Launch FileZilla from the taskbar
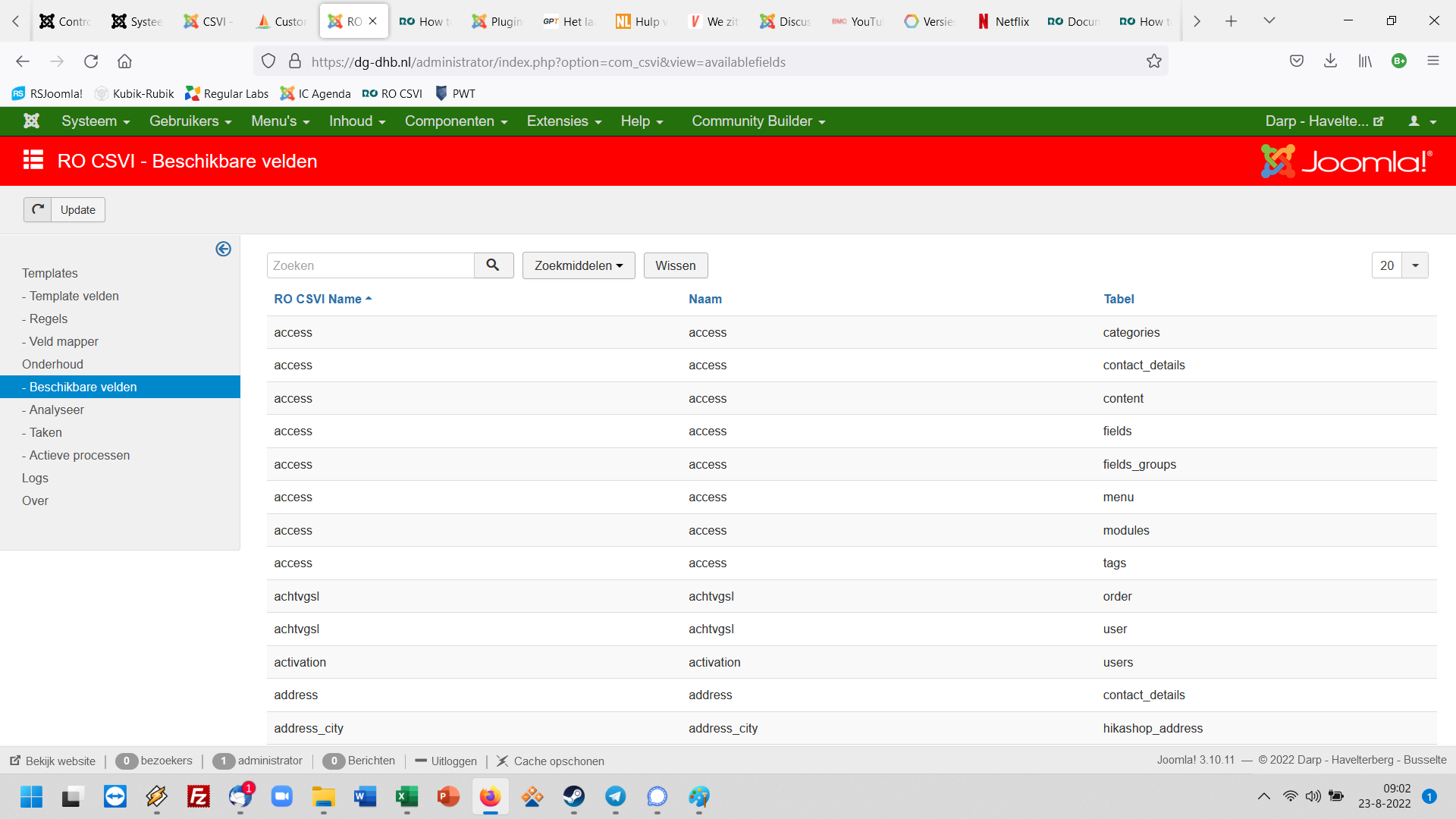 [x=198, y=796]
